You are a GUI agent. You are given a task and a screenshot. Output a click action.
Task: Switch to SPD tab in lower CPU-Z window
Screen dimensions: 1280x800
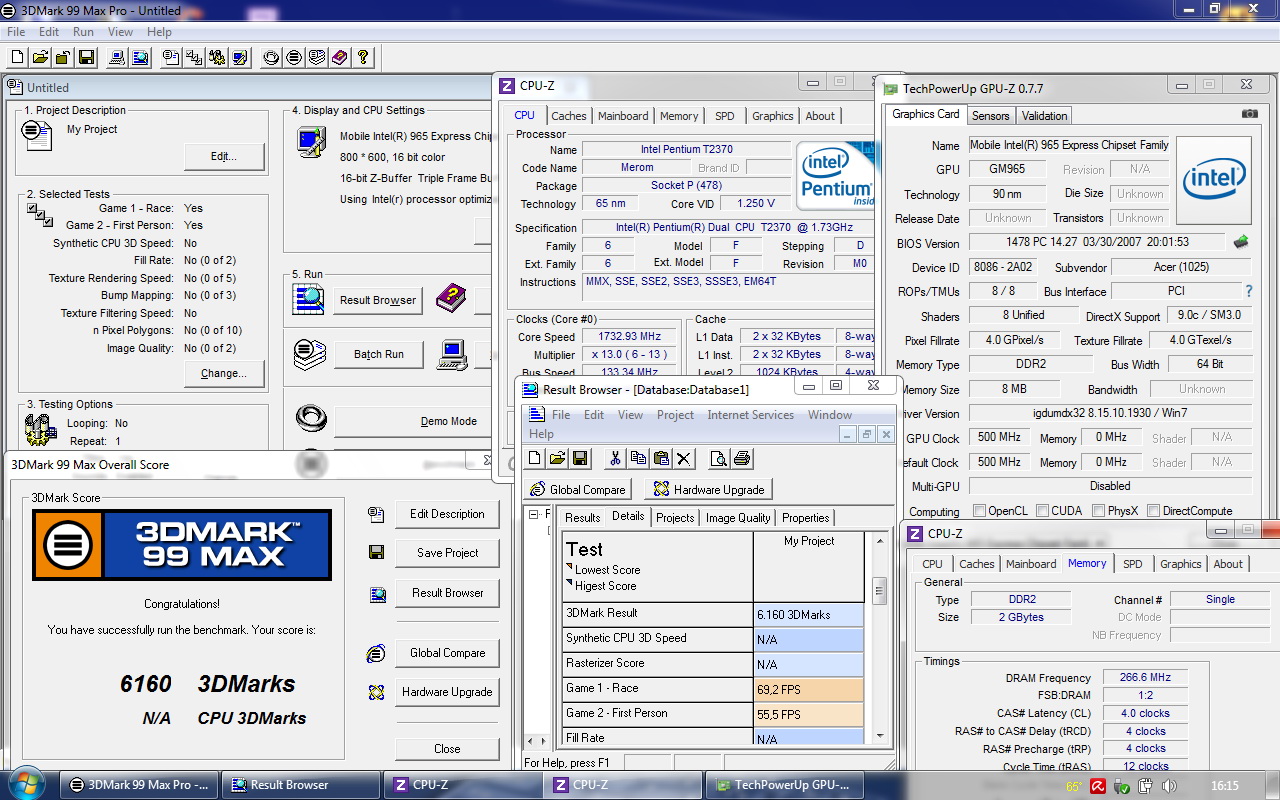[1132, 564]
